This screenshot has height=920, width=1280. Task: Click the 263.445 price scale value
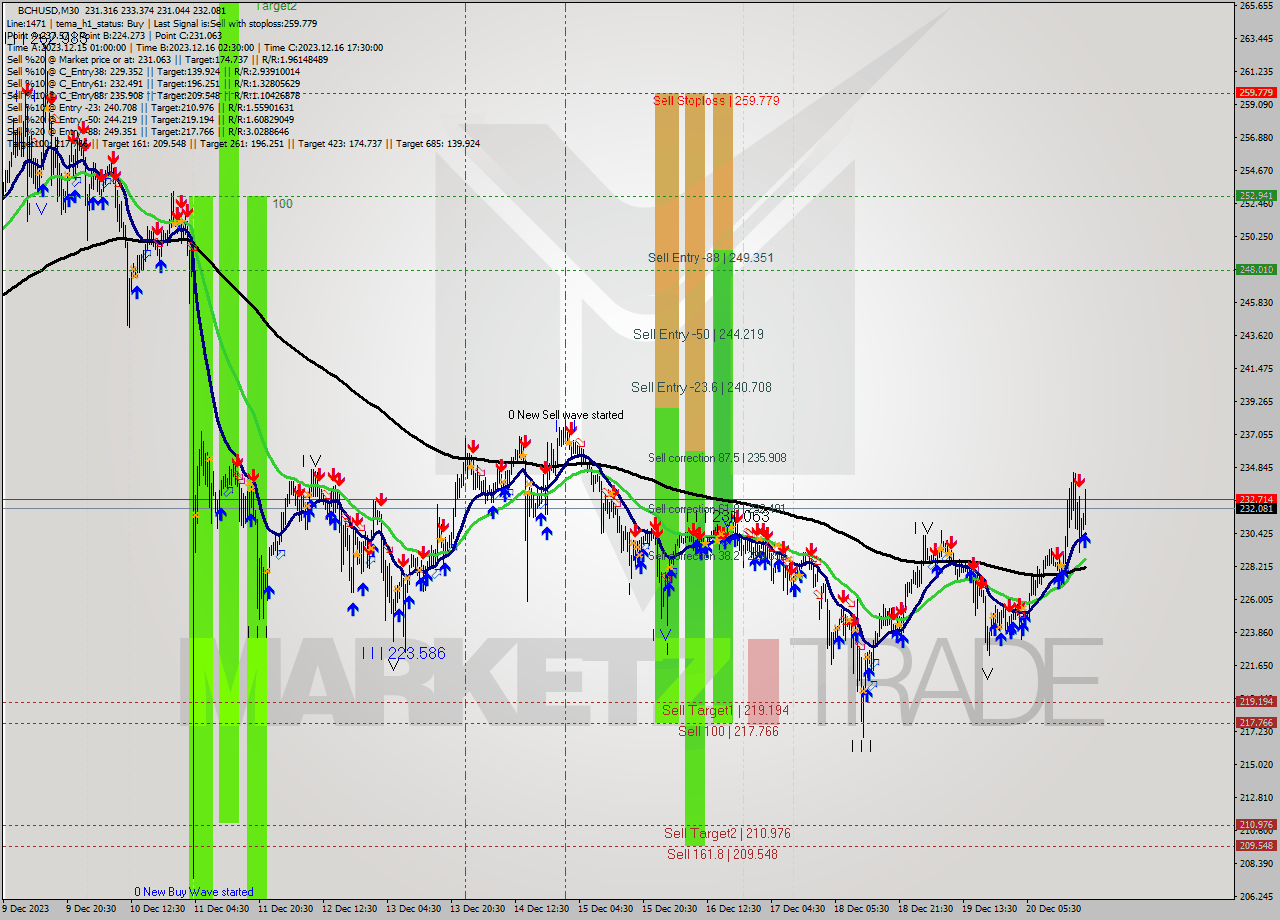click(1255, 39)
